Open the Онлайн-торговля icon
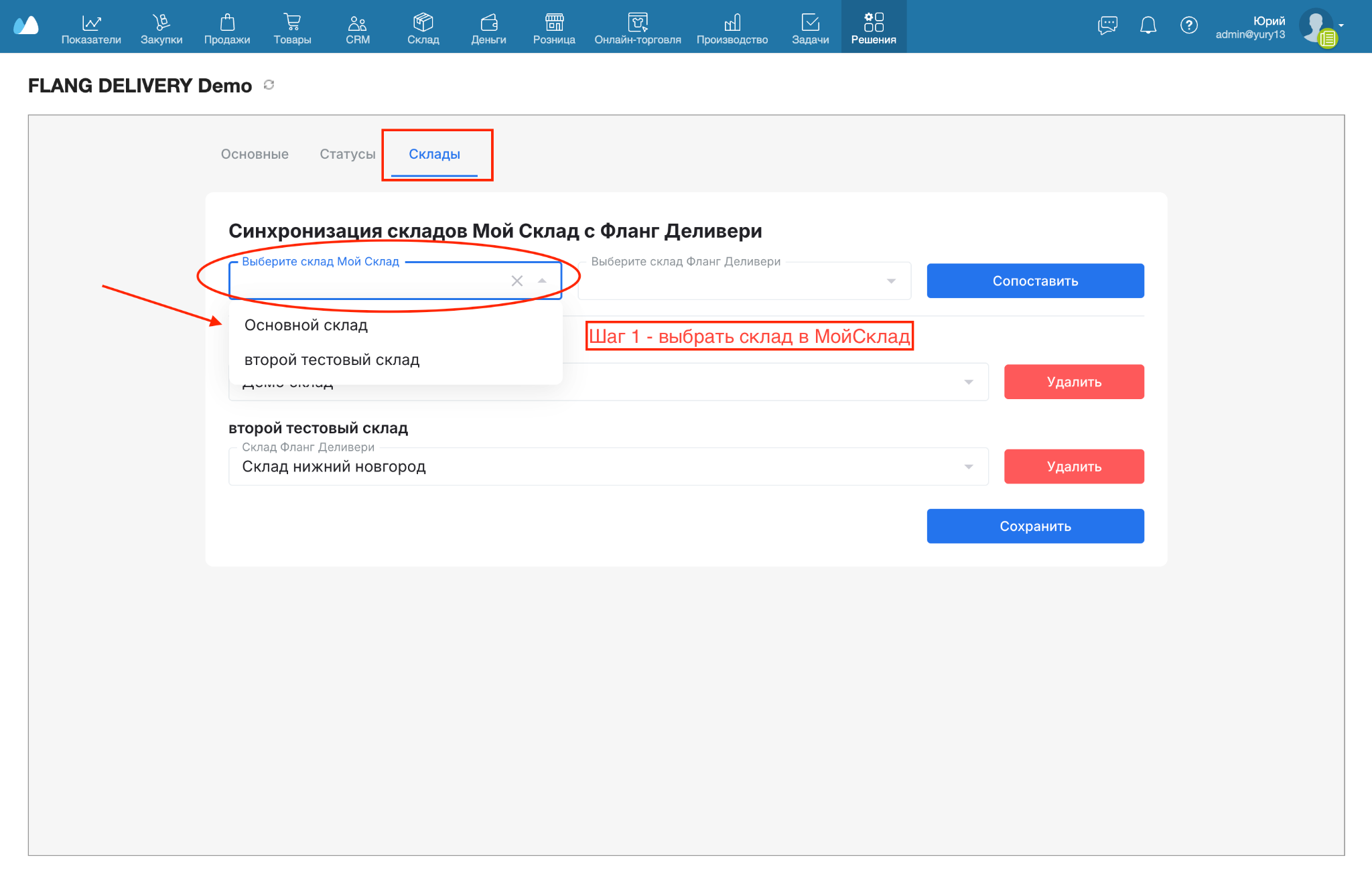 pos(638,23)
